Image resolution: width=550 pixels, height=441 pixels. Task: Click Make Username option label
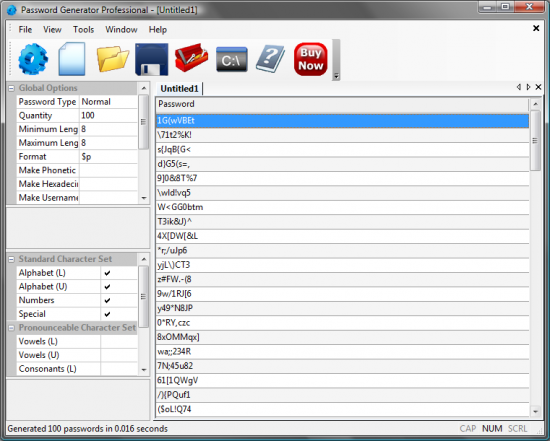[x=48, y=198]
